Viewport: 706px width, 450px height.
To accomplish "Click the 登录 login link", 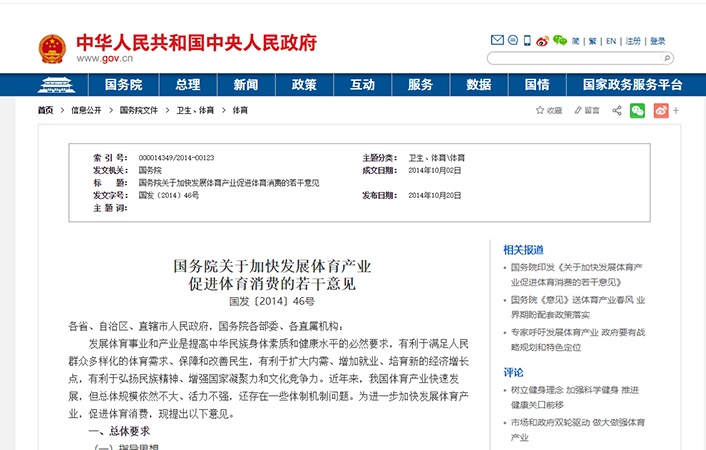I will click(x=657, y=41).
